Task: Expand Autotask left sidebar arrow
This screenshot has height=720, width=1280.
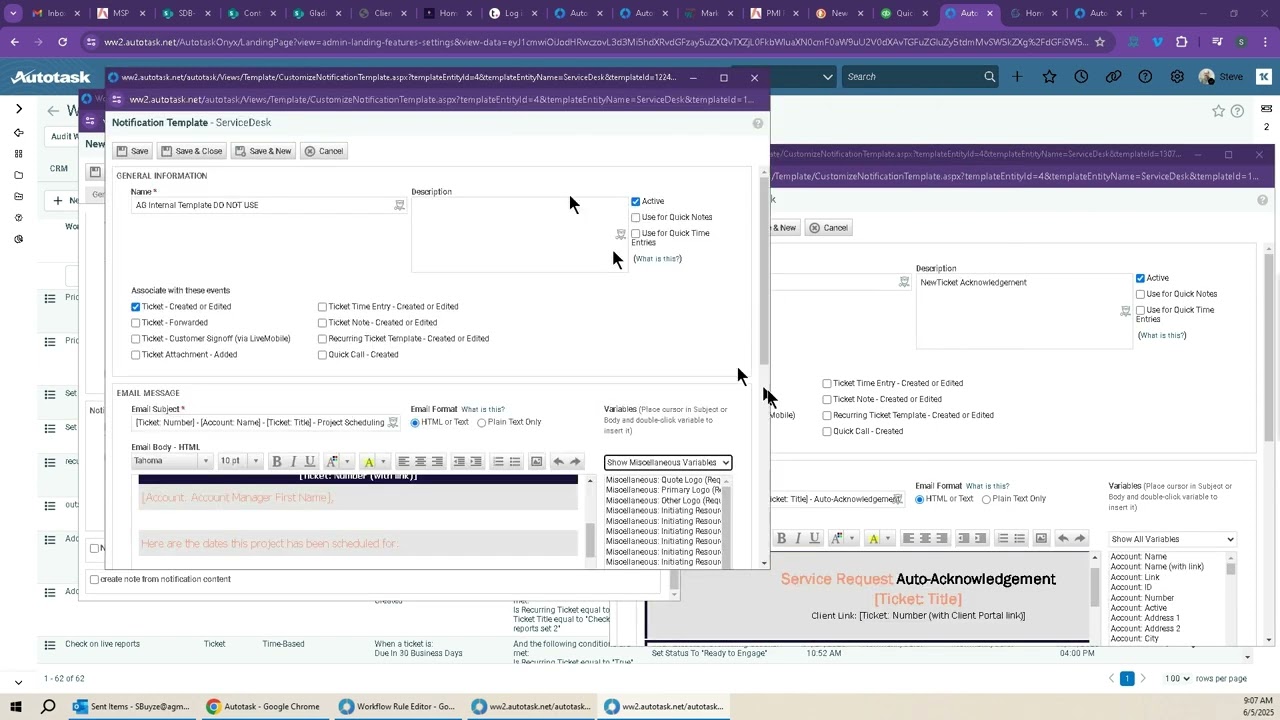Action: point(18,108)
